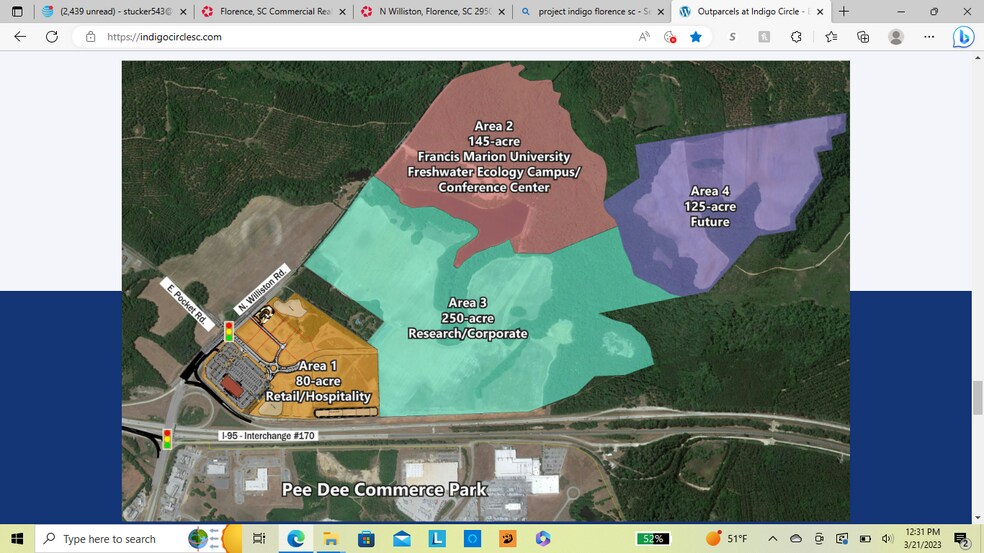This screenshot has width=984, height=553.
Task: Open the Favorites list icon
Action: coord(831,37)
